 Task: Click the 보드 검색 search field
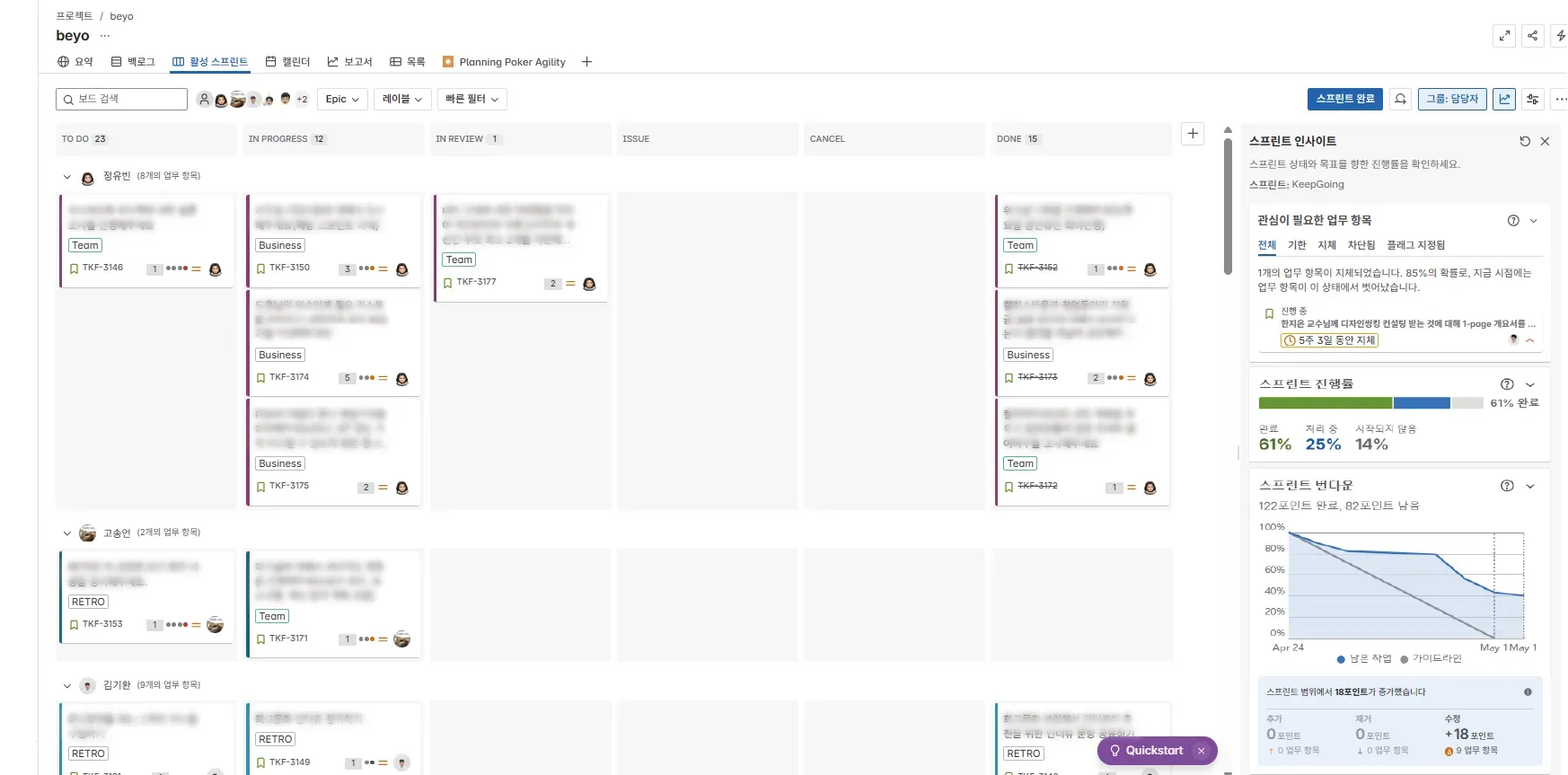(122, 99)
